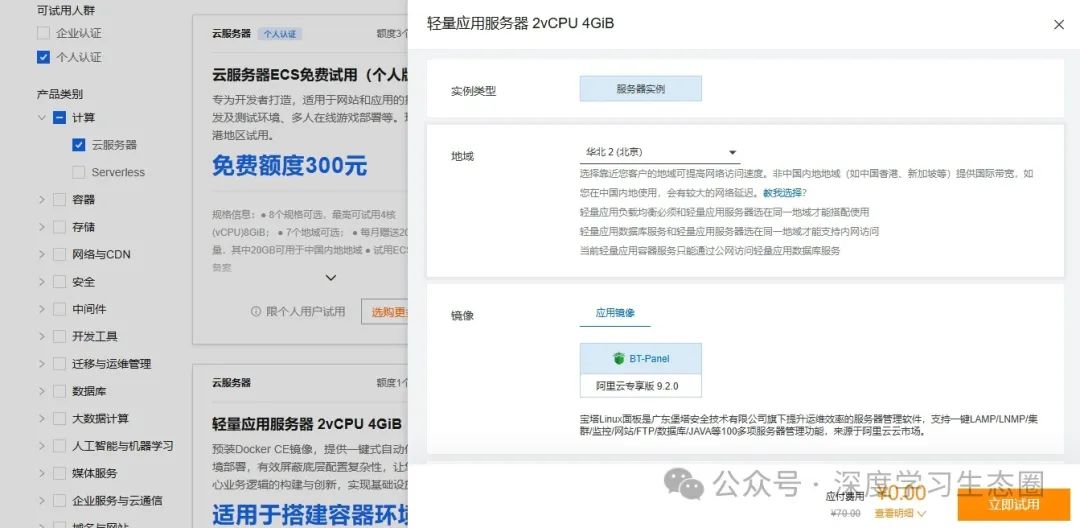
Task: Check the 网络与CDN checkbox
Action: click(x=59, y=255)
